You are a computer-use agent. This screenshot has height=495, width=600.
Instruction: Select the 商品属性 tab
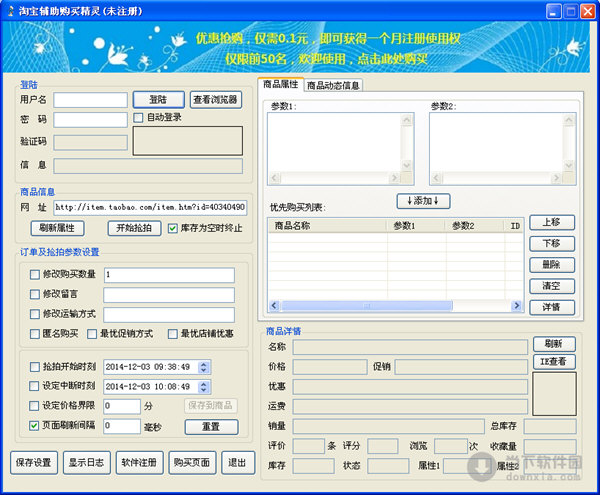[281, 85]
